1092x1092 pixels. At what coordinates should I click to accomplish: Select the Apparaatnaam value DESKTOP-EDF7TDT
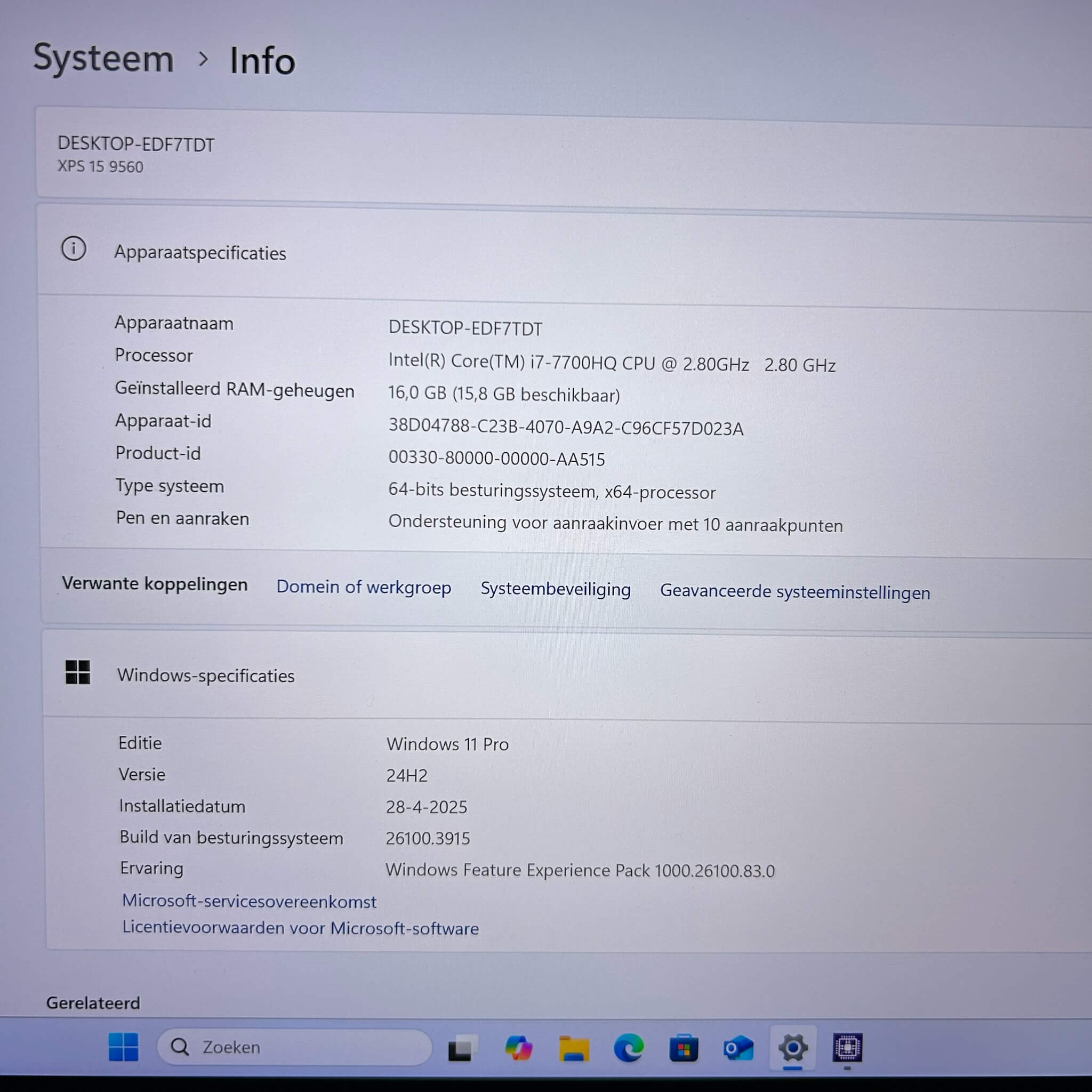pos(465,328)
